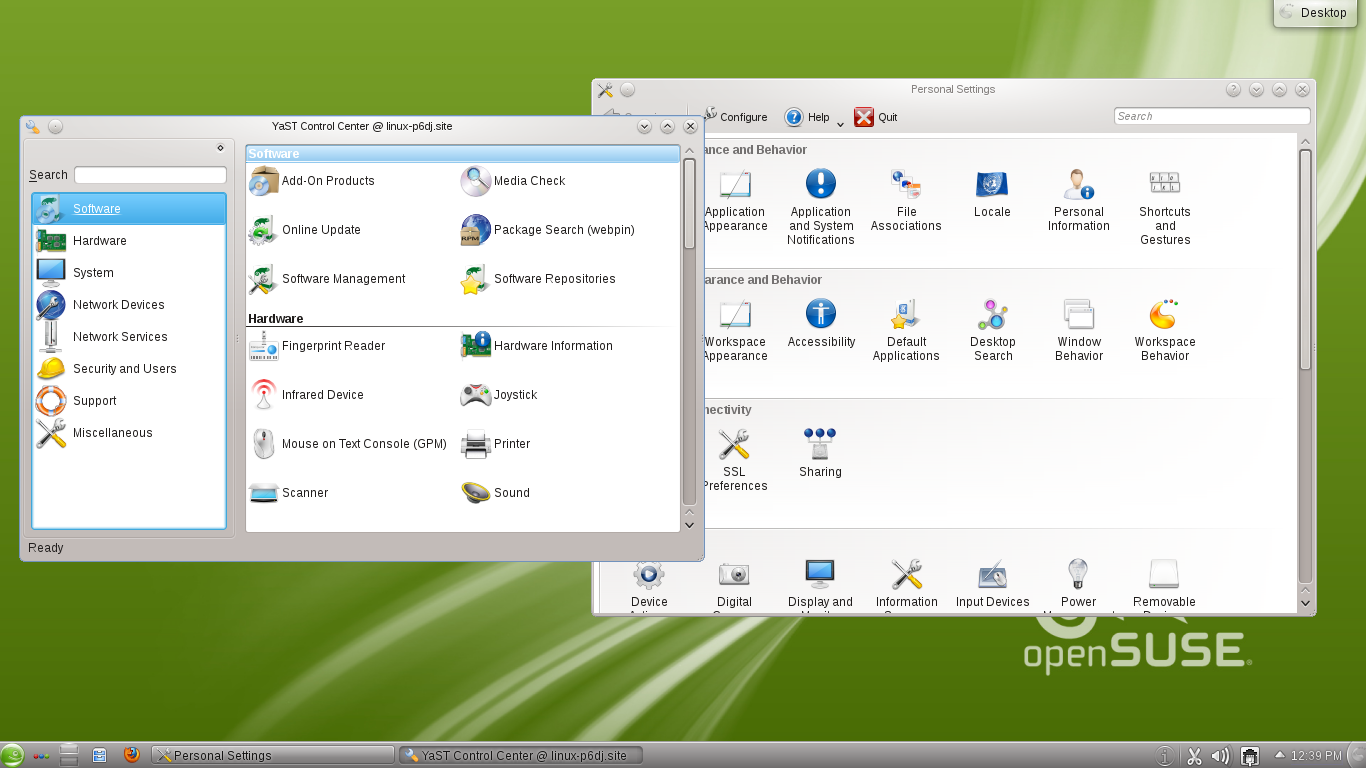This screenshot has height=768, width=1366.
Task: Open Online Update in YaST
Action: coord(305,230)
